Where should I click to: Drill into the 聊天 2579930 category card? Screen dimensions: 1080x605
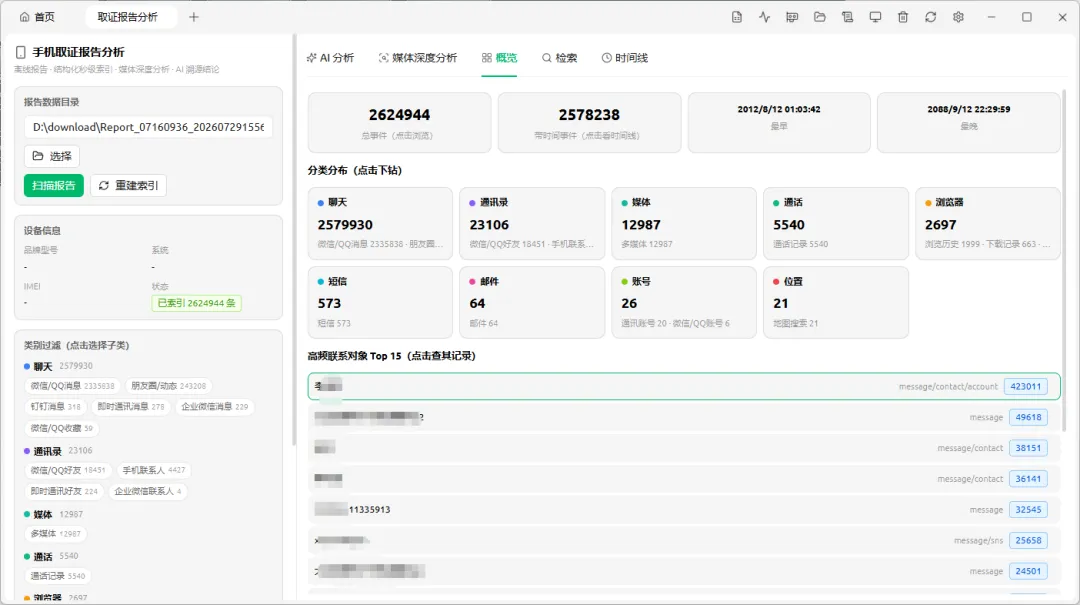point(380,223)
